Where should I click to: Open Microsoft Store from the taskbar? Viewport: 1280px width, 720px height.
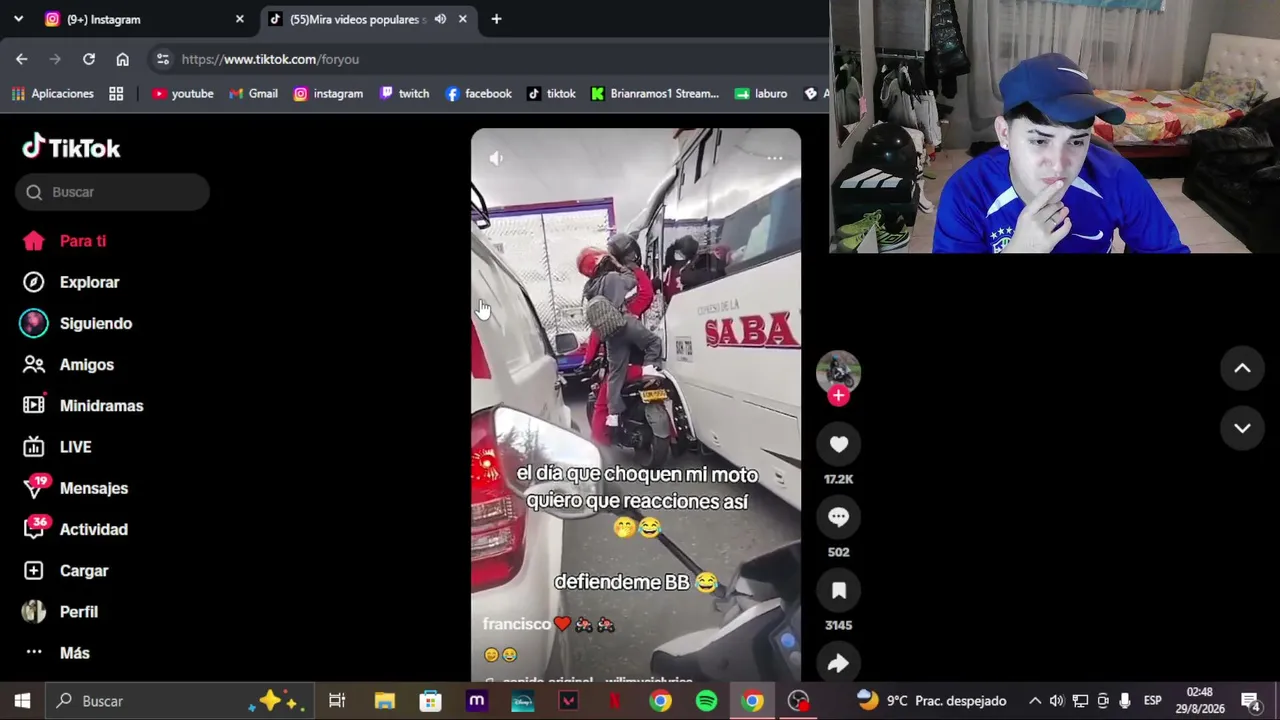click(x=430, y=701)
